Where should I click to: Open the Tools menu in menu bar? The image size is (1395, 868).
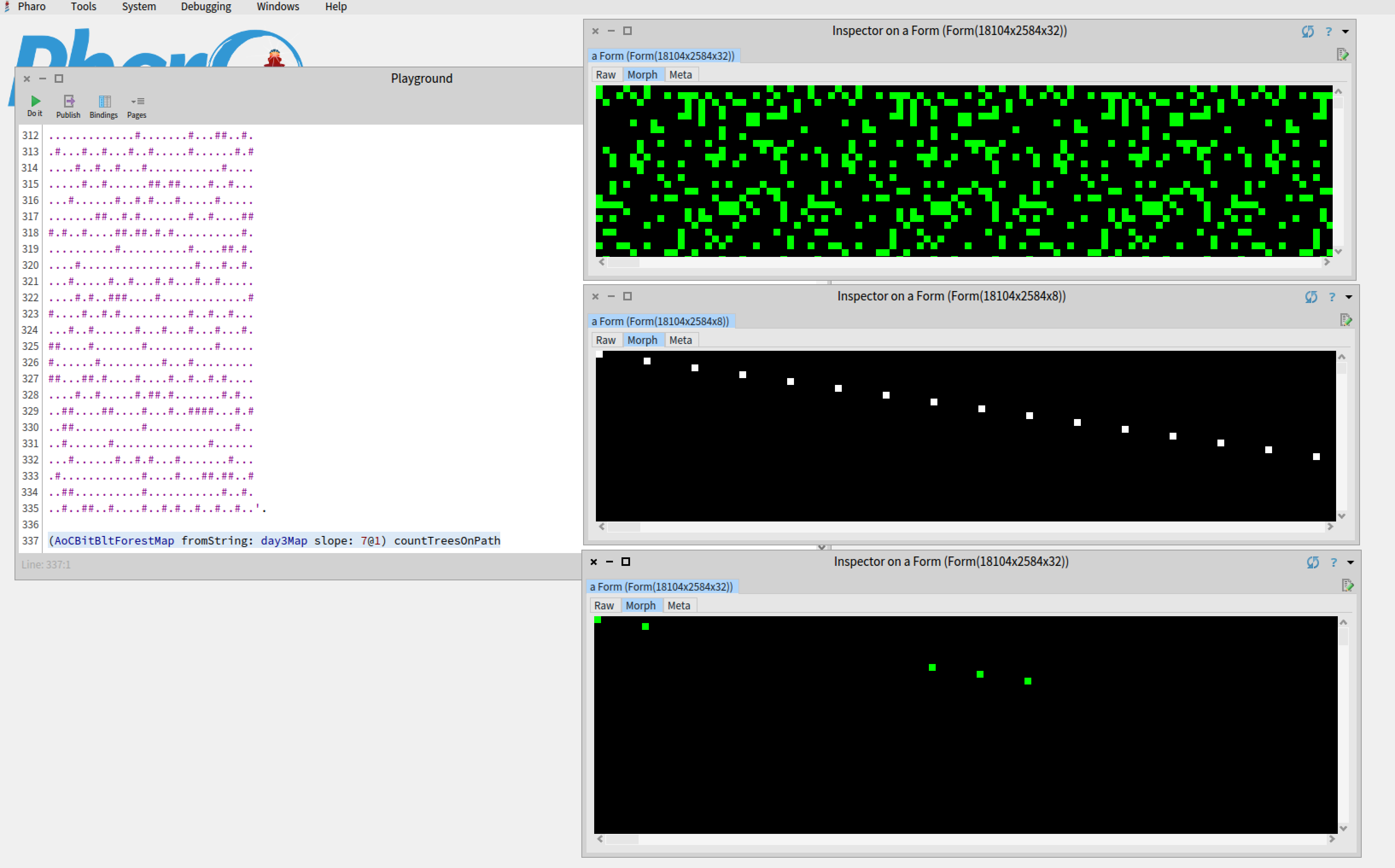83,7
